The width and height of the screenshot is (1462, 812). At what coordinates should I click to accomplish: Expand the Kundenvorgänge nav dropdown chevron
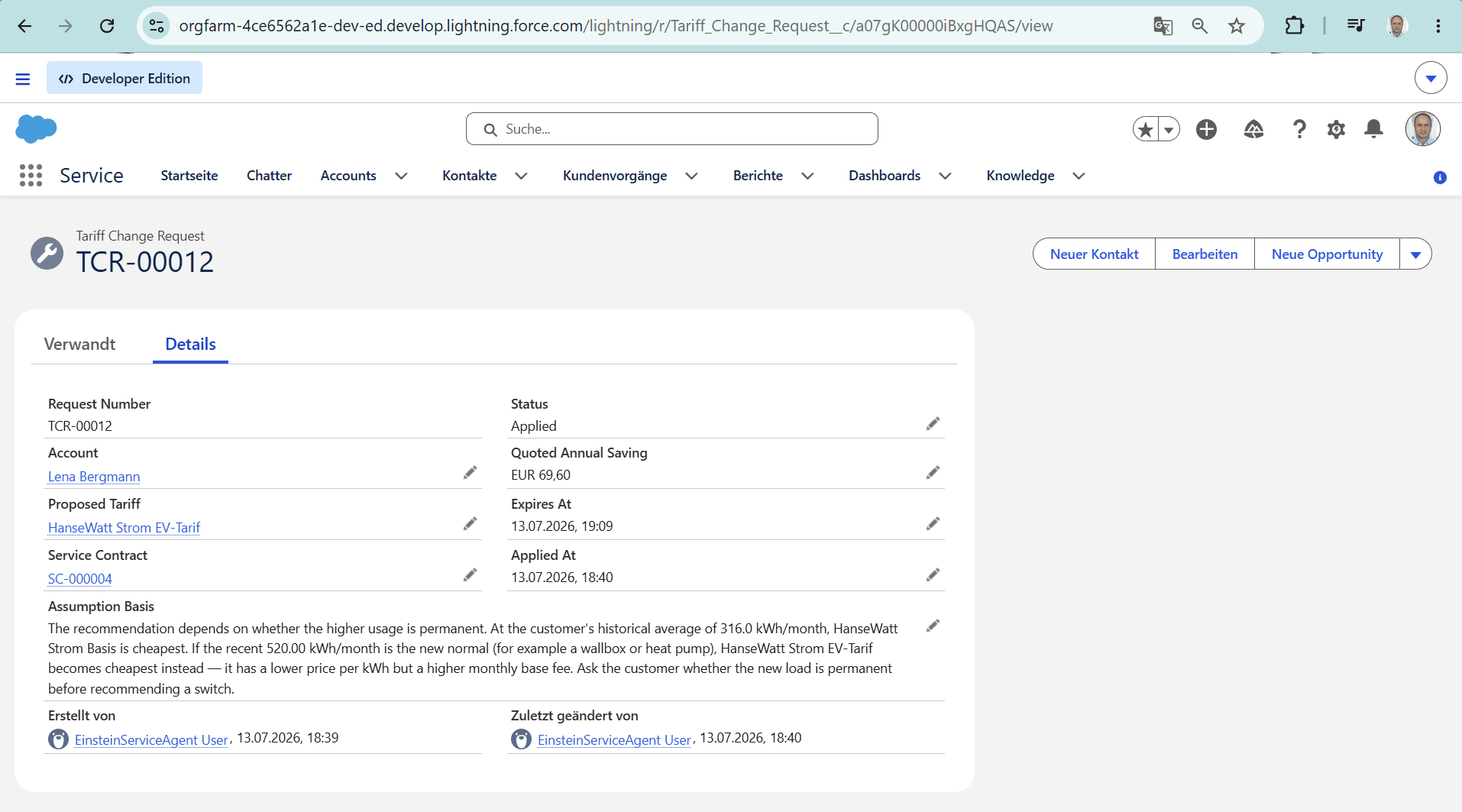(691, 176)
